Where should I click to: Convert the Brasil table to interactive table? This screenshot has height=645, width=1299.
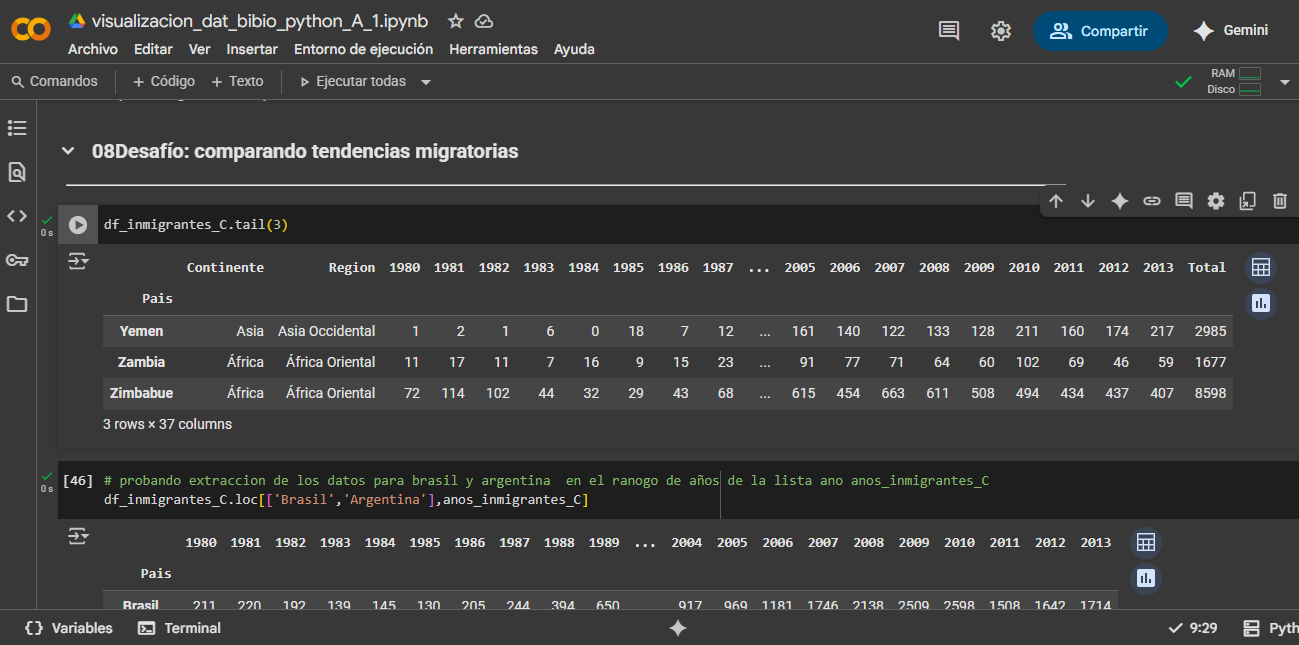click(1146, 542)
